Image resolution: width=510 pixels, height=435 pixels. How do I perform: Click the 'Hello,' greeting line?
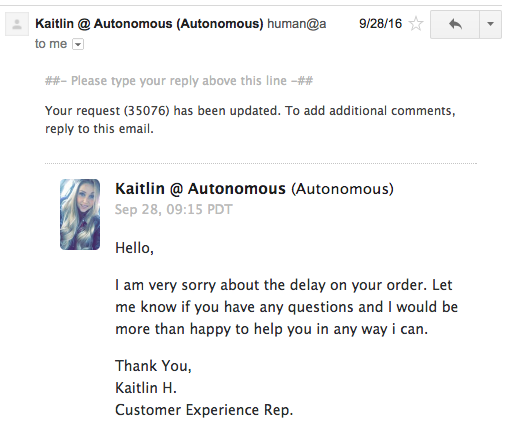click(x=134, y=248)
